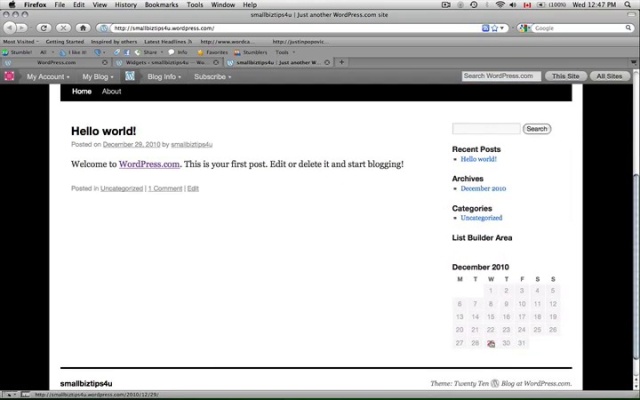
Task: Expand the My Account menu
Action: [48, 77]
